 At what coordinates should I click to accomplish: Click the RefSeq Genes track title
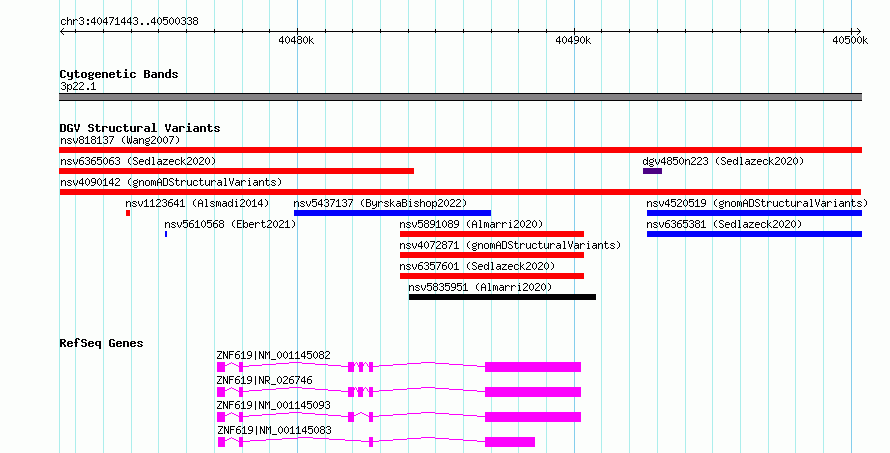tap(101, 343)
